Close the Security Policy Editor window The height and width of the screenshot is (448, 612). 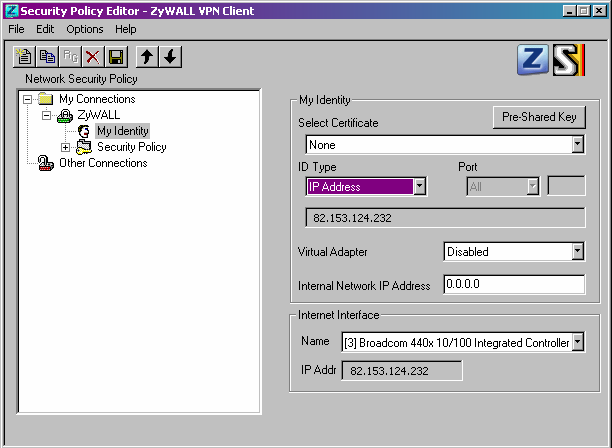600,11
